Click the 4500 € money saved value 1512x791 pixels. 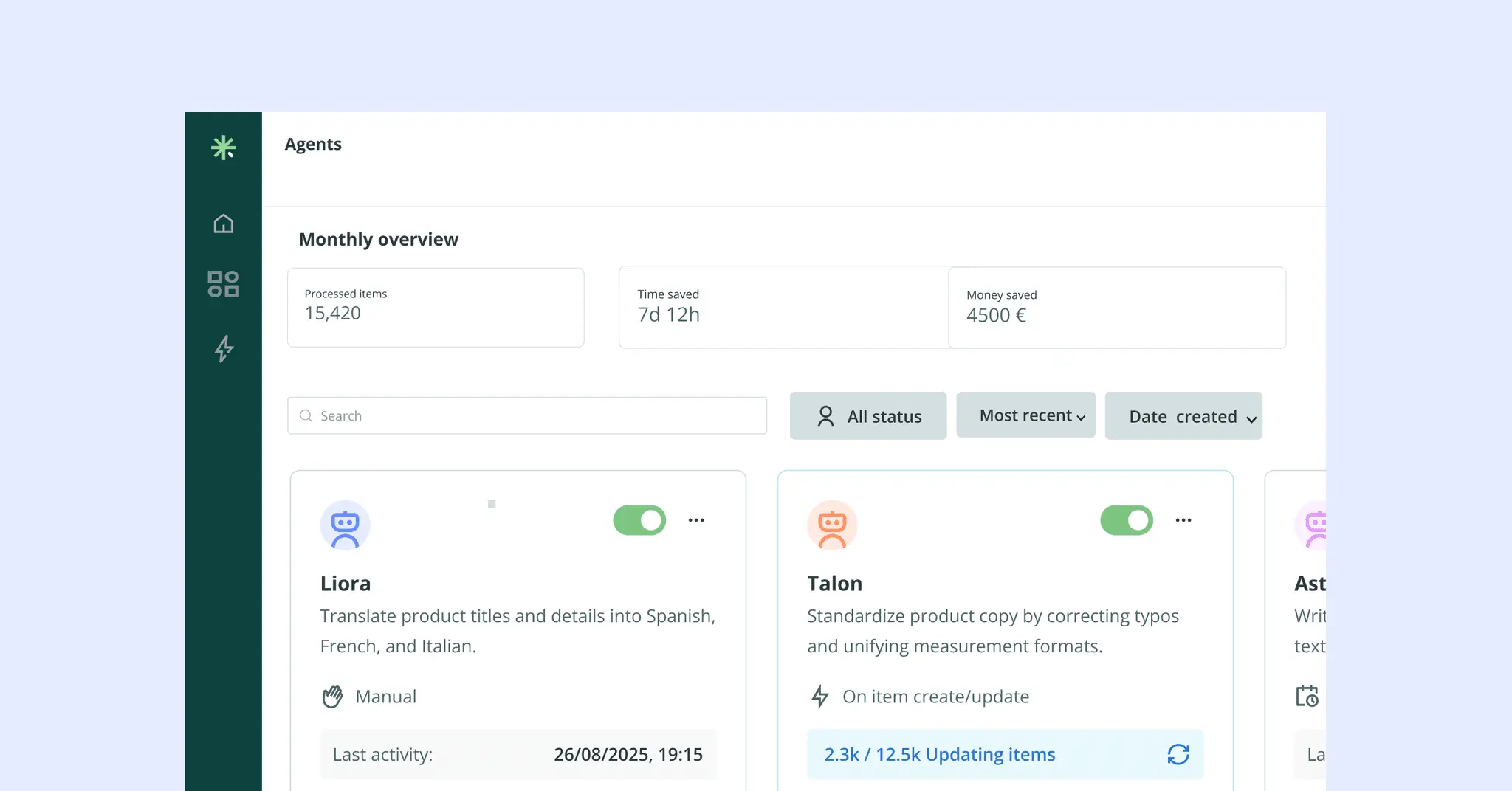tap(997, 315)
